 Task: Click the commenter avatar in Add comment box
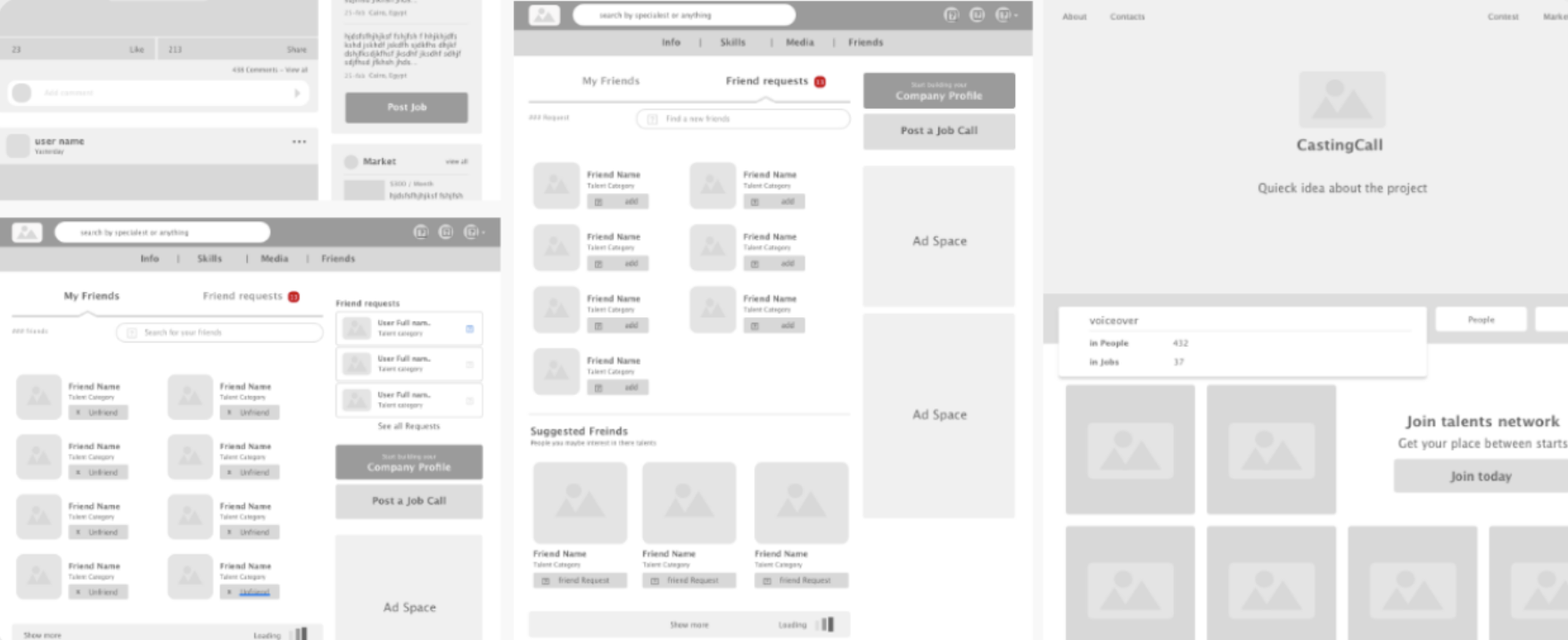22,93
